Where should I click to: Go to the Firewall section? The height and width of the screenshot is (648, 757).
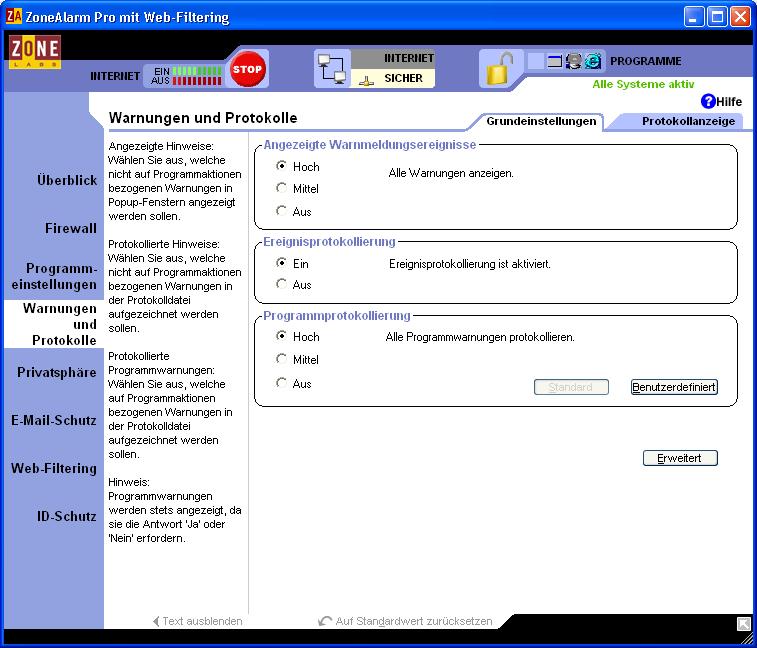pos(71,228)
